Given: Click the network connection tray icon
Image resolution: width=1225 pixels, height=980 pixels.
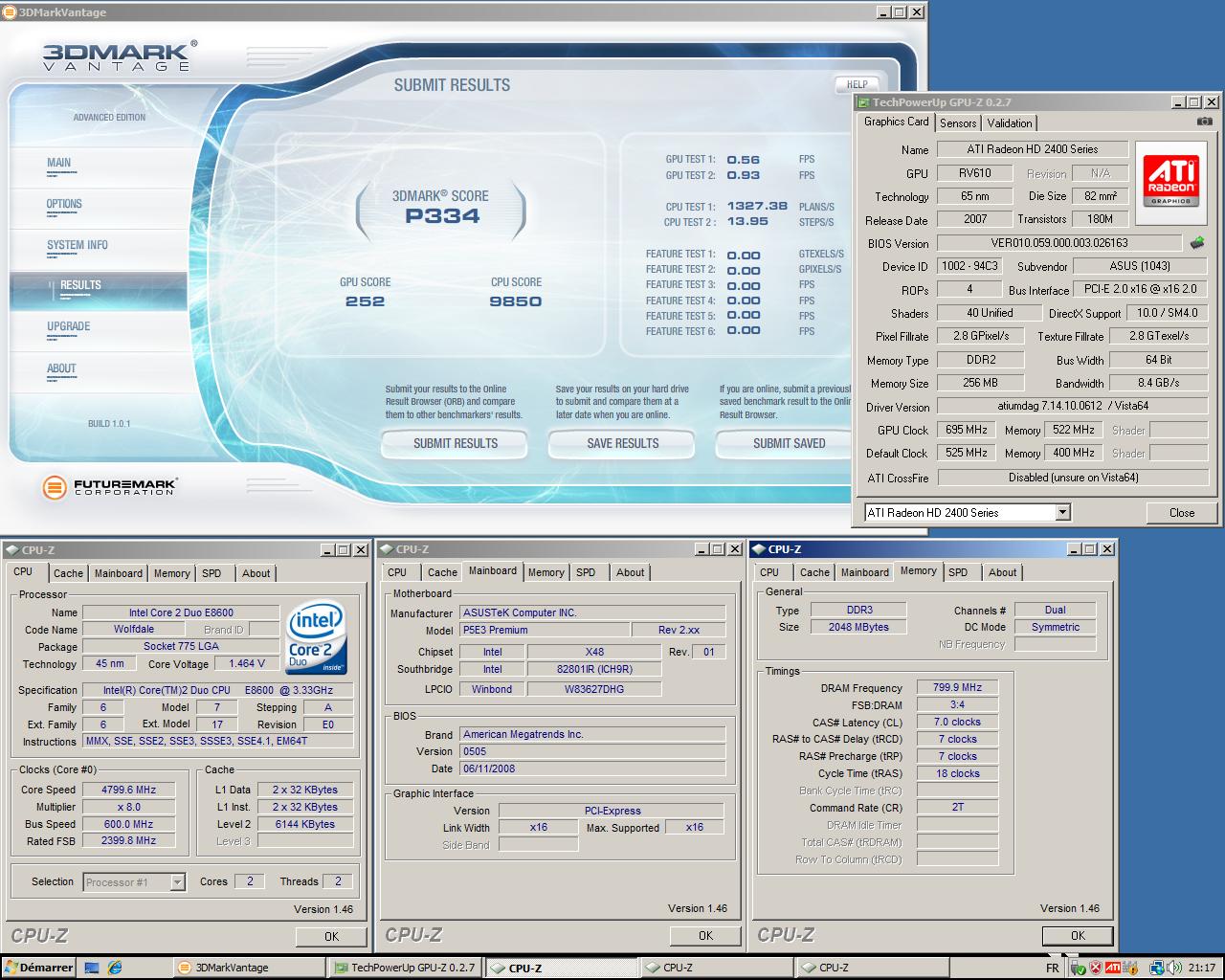Looking at the screenshot, I should coord(1157,968).
